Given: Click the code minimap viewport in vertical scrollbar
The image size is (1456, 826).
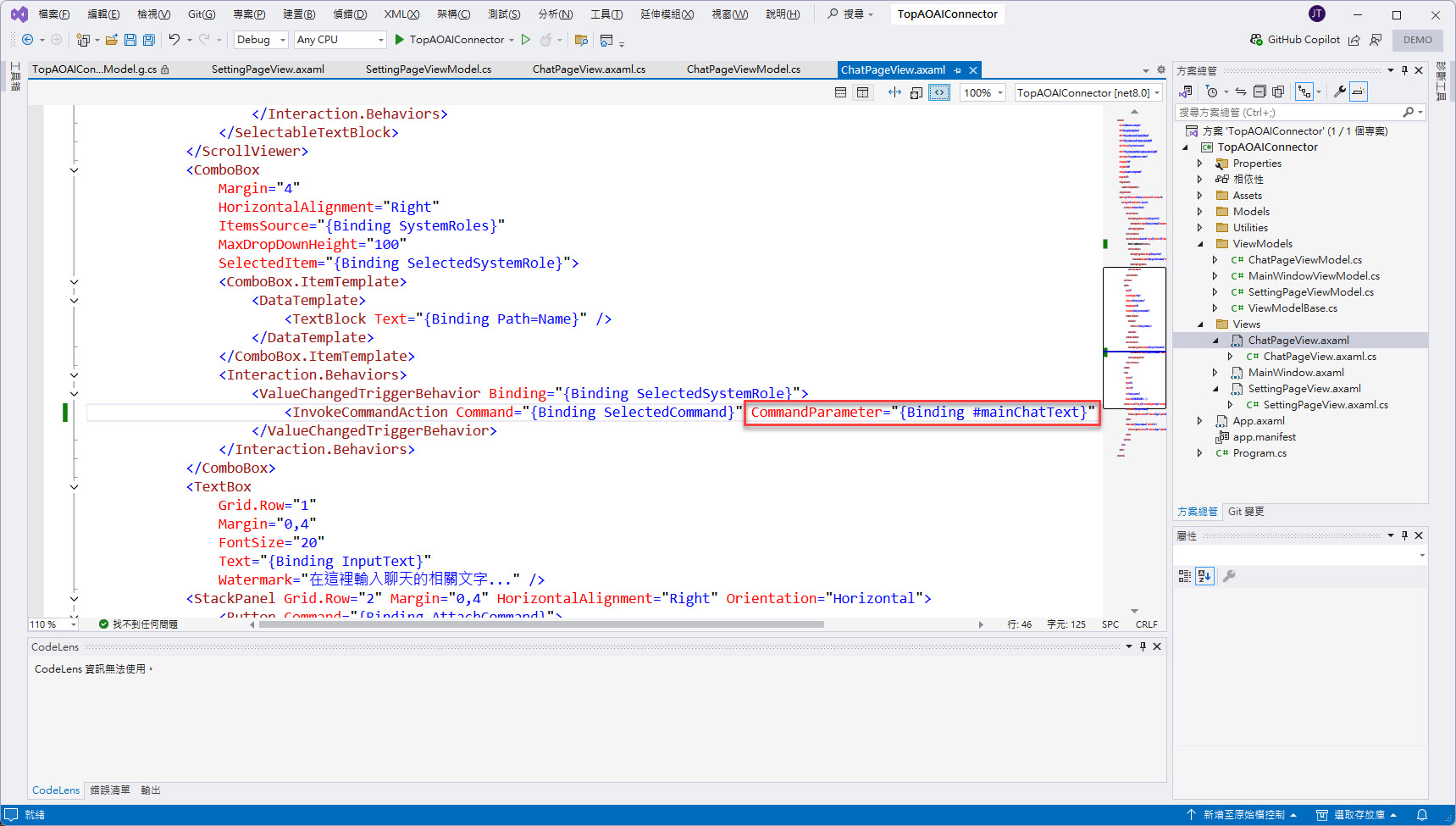Looking at the screenshot, I should 1134,337.
